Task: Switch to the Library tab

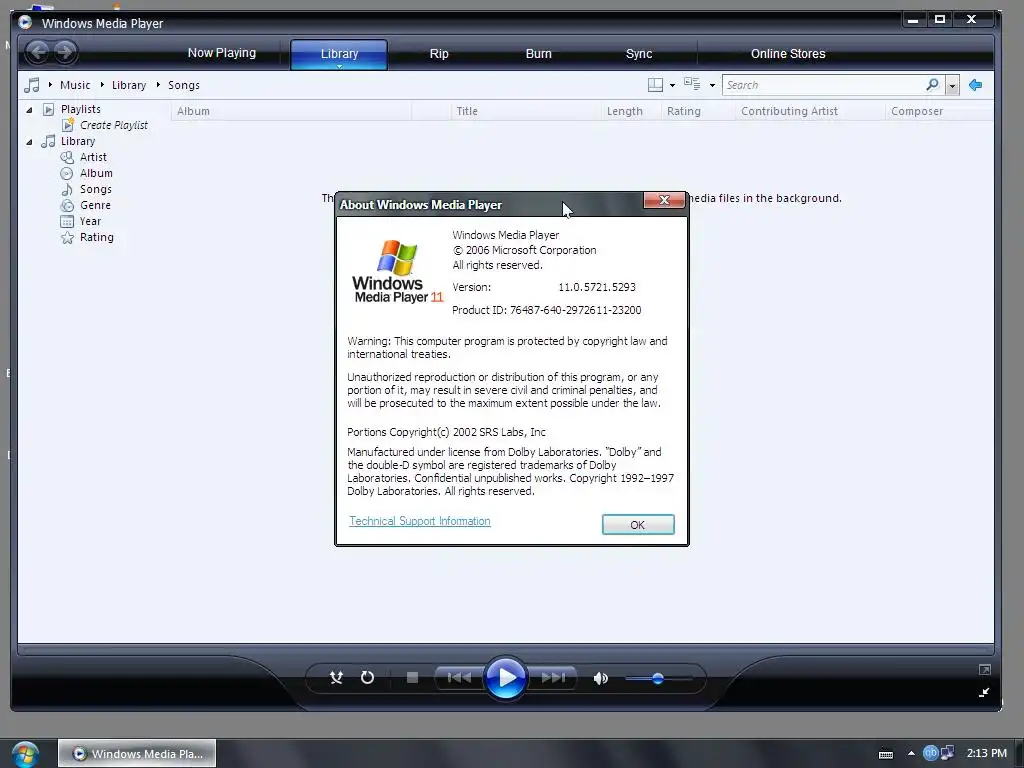Action: (x=339, y=54)
